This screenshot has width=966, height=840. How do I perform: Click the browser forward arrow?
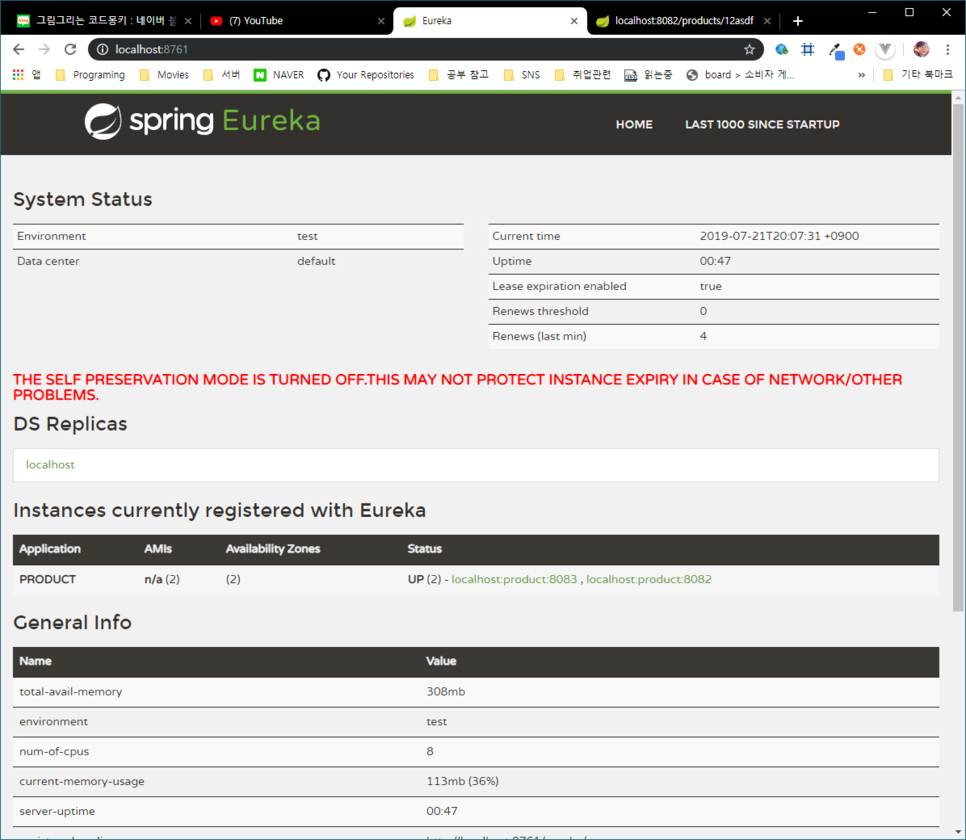[x=44, y=49]
